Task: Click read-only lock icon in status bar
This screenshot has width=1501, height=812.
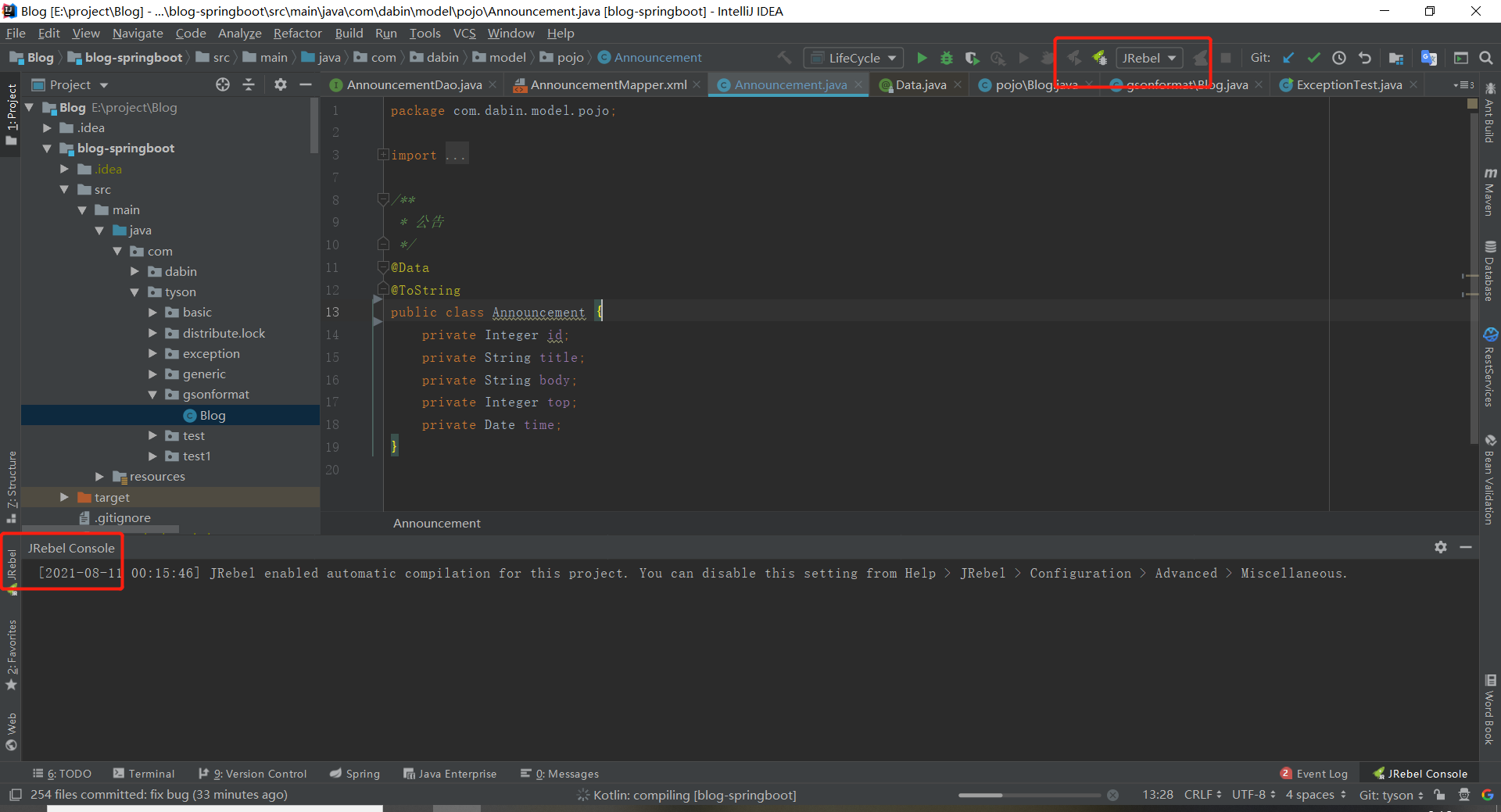Action: [x=1439, y=795]
